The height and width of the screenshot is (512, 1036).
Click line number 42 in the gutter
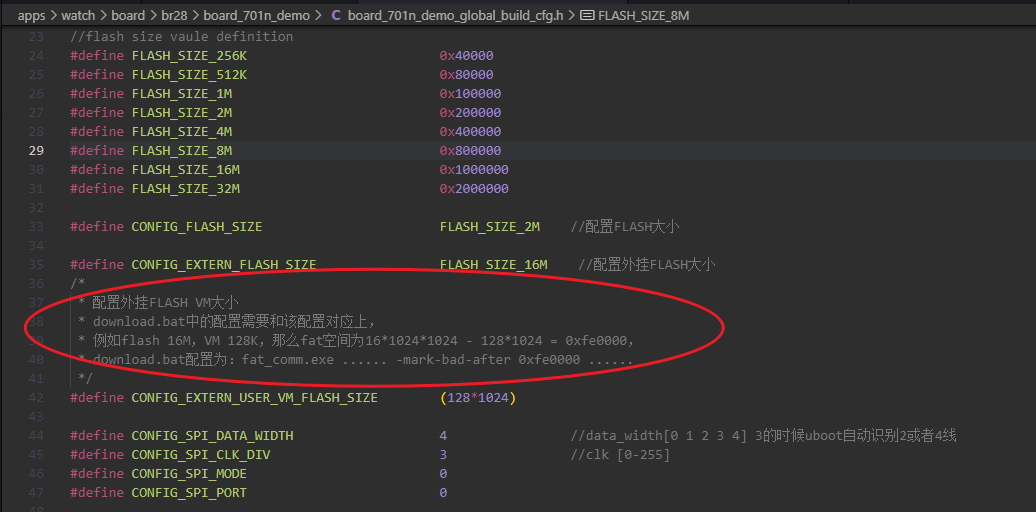[36, 398]
